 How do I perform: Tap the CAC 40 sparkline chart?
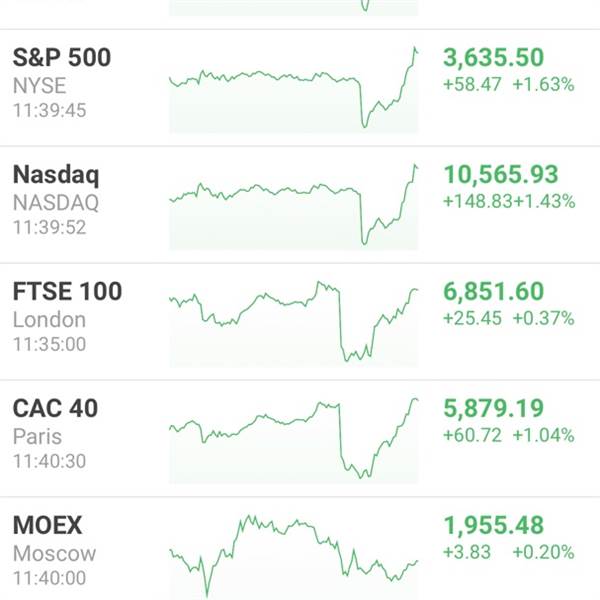[293, 441]
